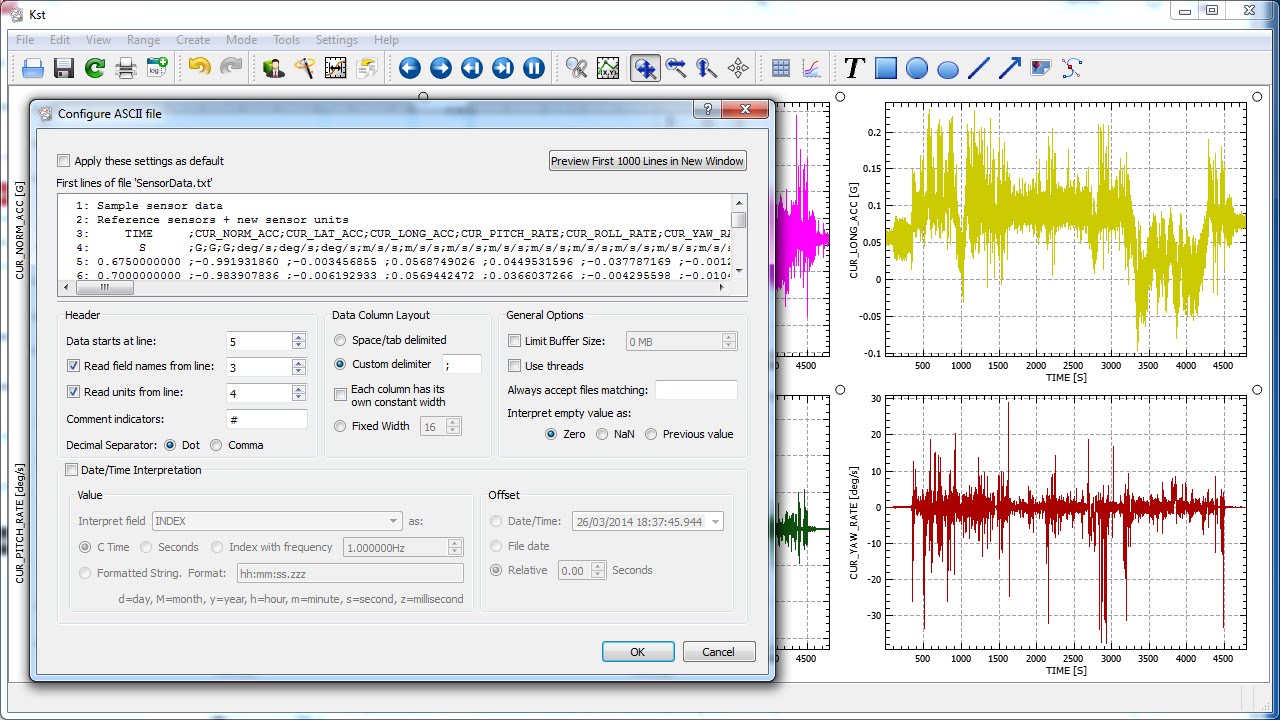This screenshot has width=1280, height=720.
Task: Click the log entry icon
Action: click(157, 68)
